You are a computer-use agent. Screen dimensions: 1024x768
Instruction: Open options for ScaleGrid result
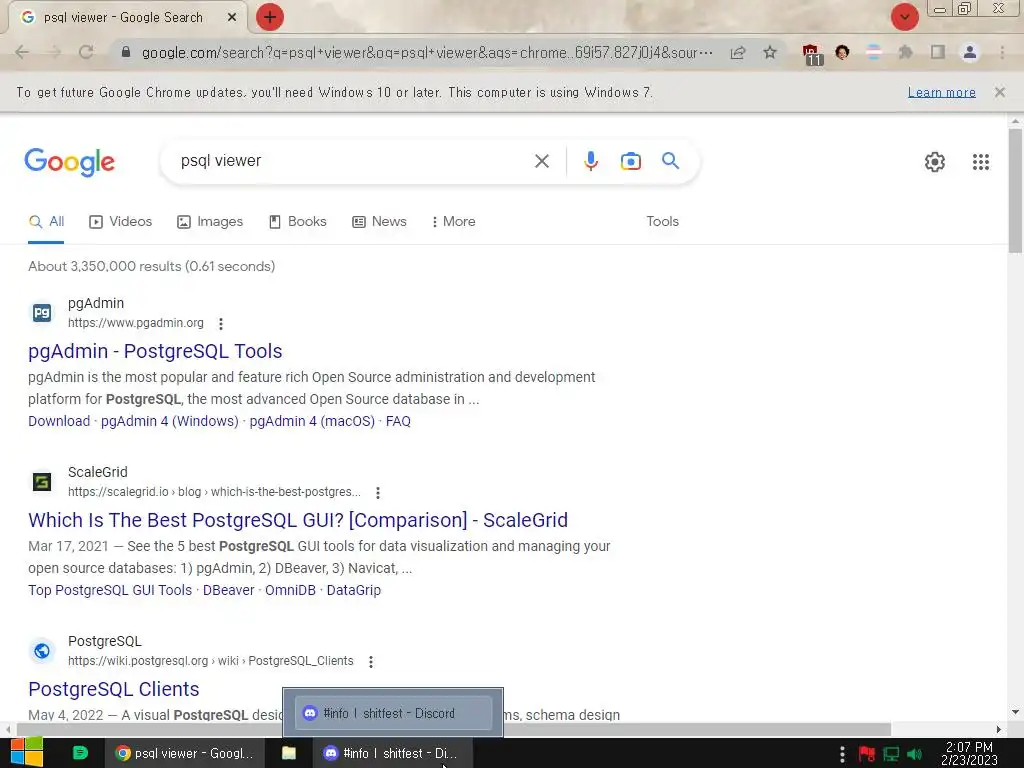[377, 492]
